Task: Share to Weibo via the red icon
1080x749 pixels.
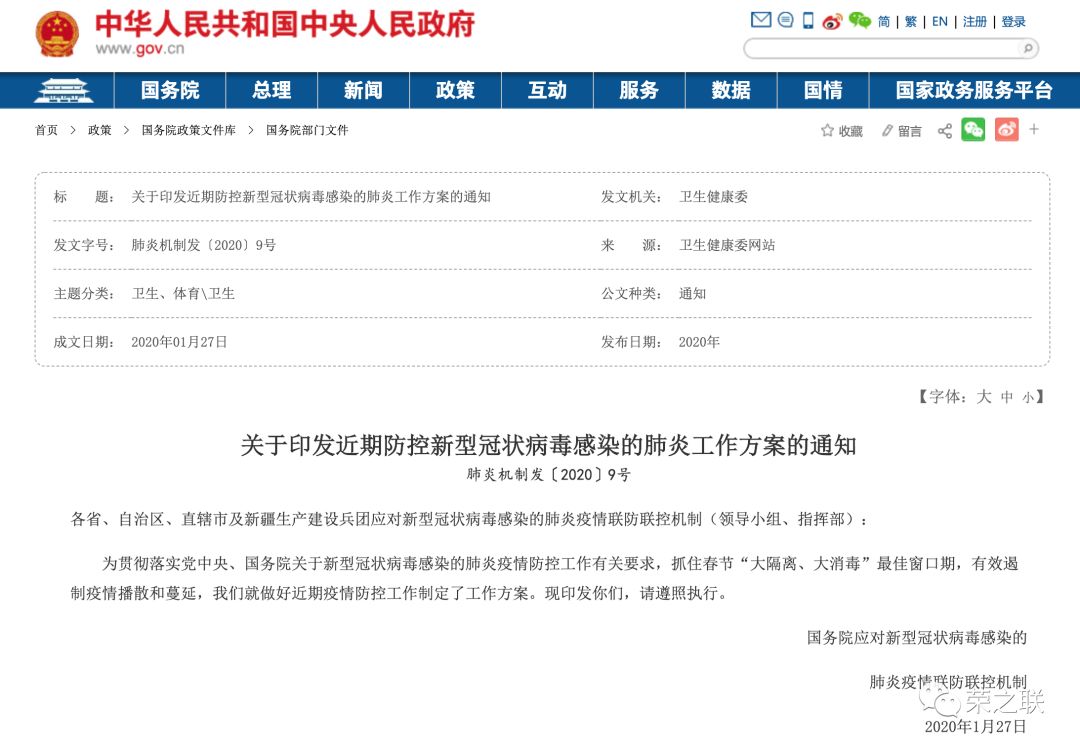Action: pos(1008,130)
